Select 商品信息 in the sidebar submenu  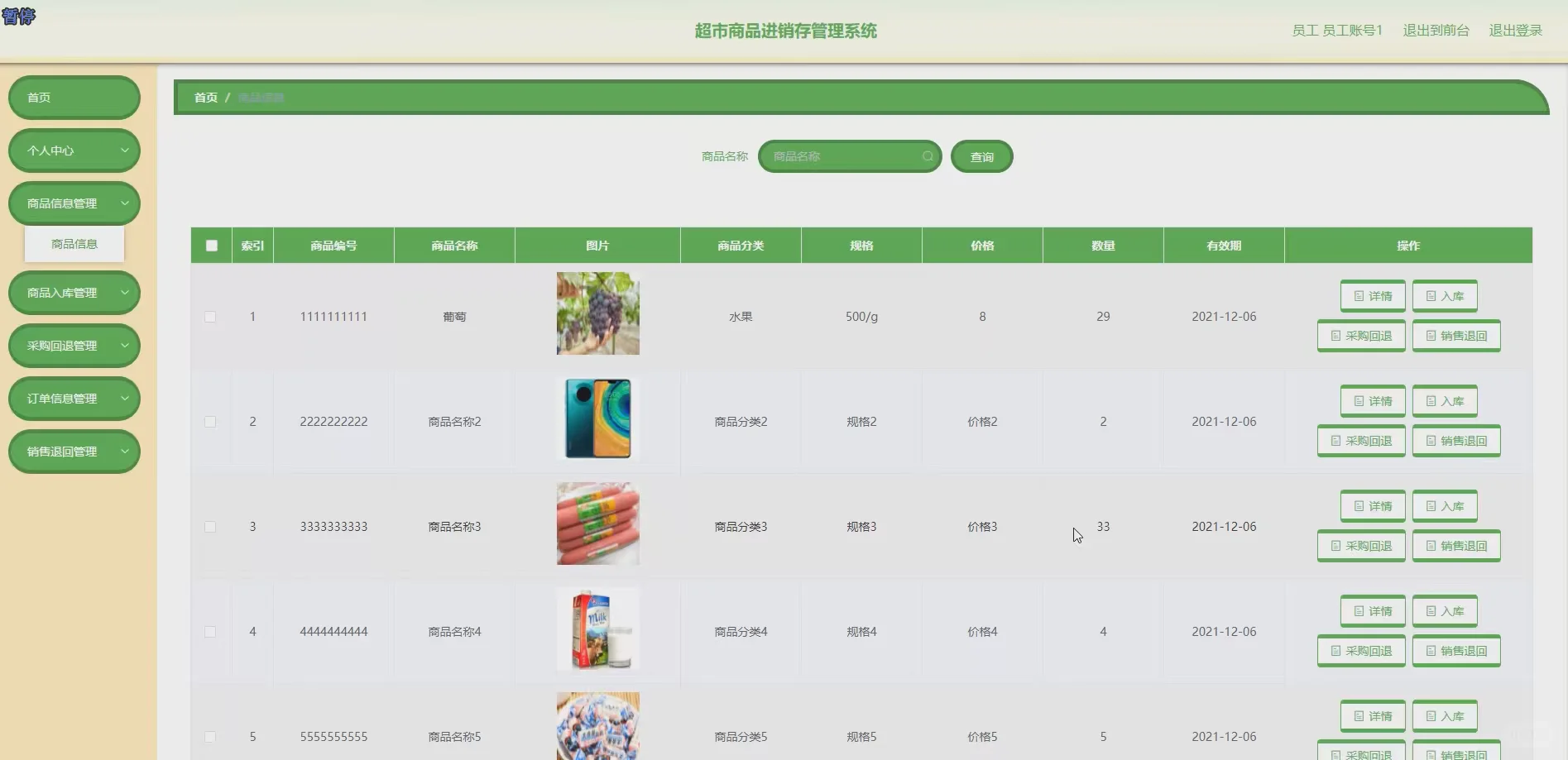(x=74, y=243)
